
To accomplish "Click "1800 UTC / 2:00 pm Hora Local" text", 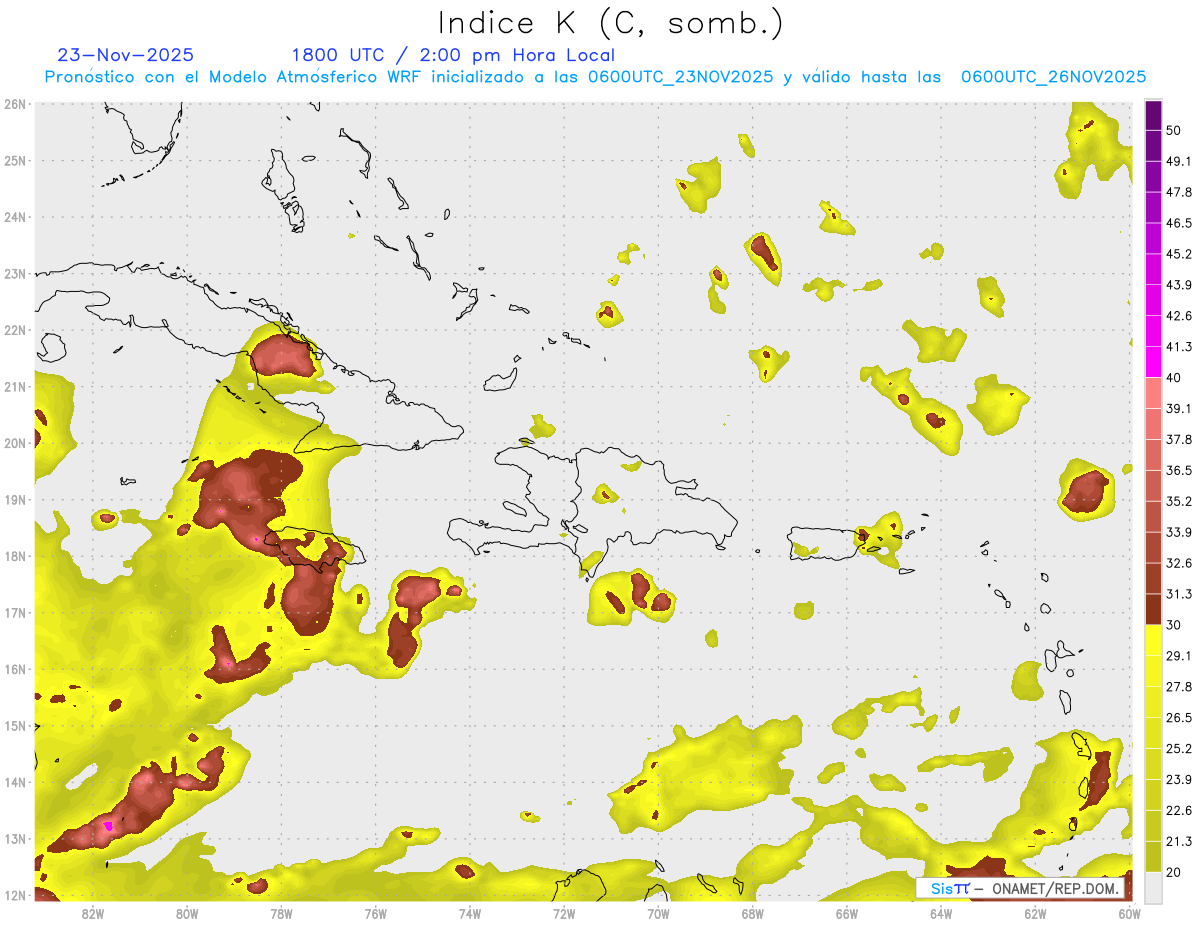I will pyautogui.click(x=453, y=55).
